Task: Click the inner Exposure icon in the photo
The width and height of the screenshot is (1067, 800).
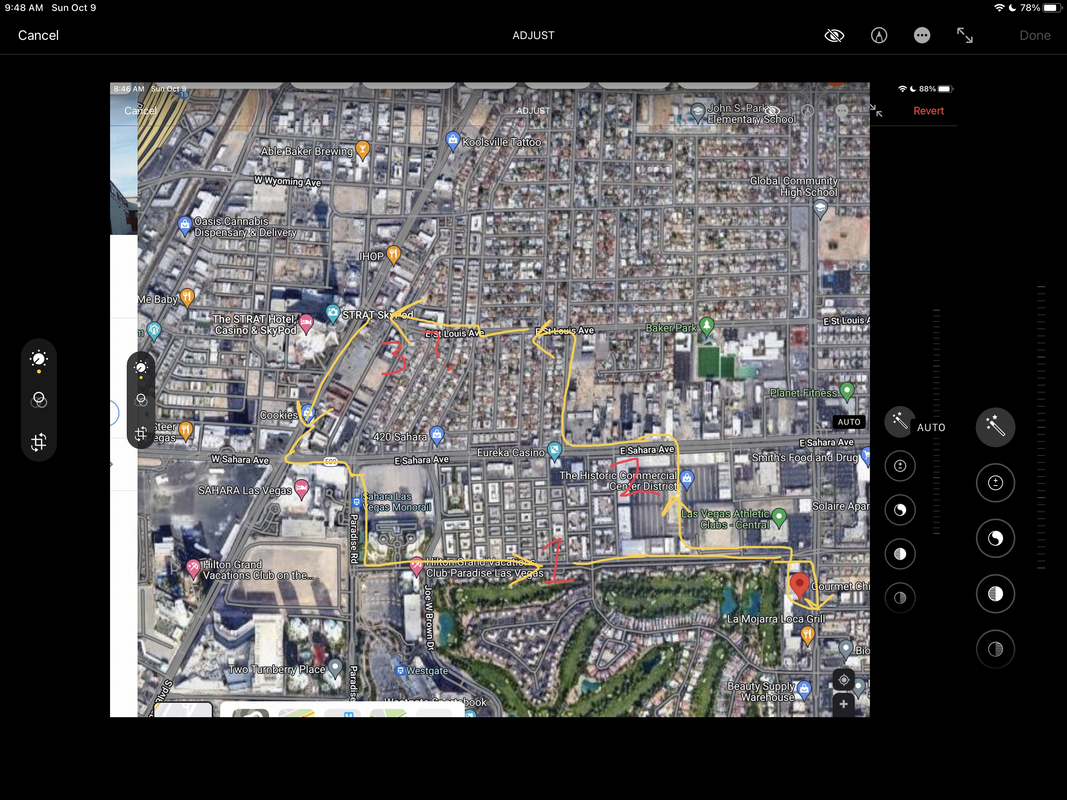Action: pyautogui.click(x=900, y=466)
